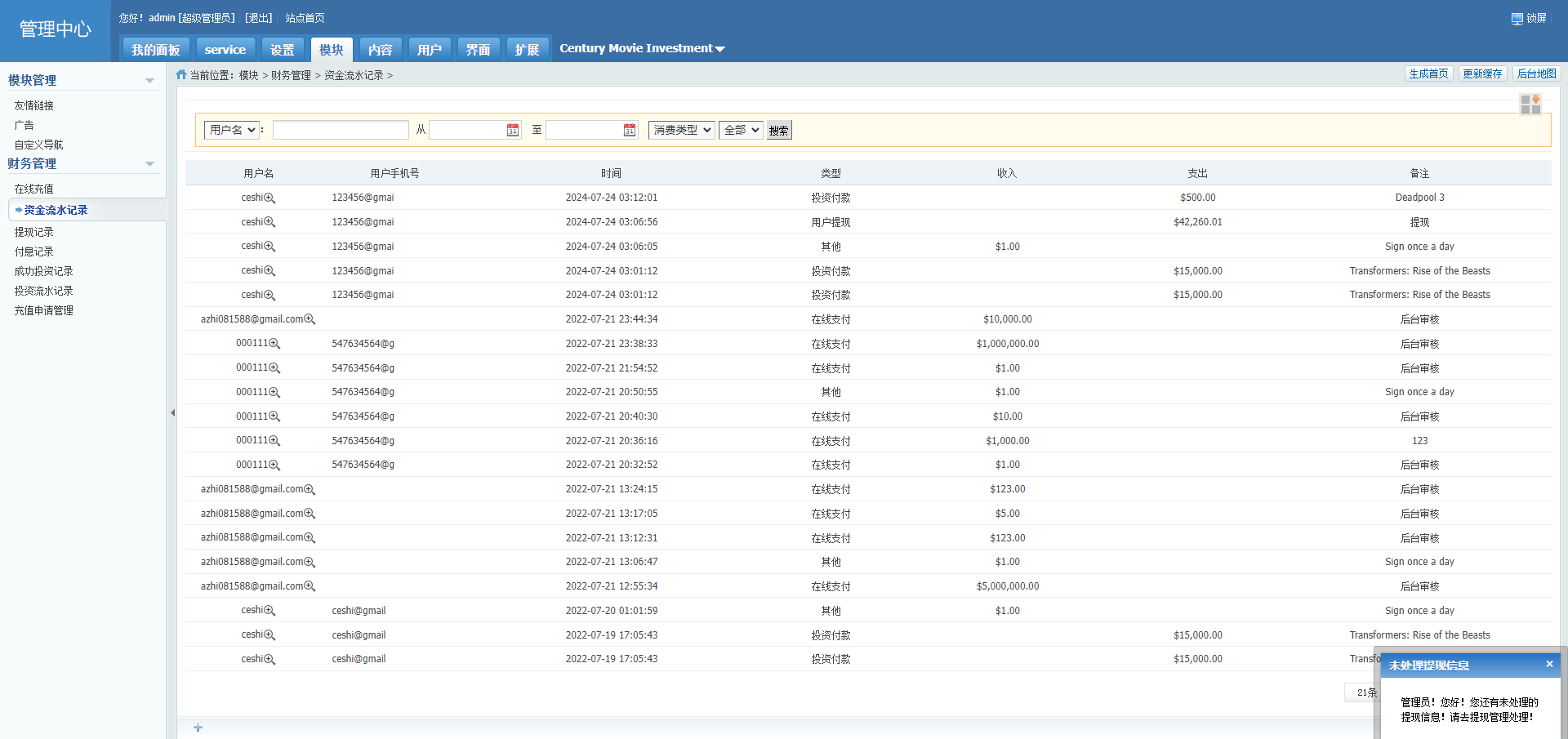Switch to the 用户 tab
The width and height of the screenshot is (1568, 739).
pyautogui.click(x=429, y=50)
